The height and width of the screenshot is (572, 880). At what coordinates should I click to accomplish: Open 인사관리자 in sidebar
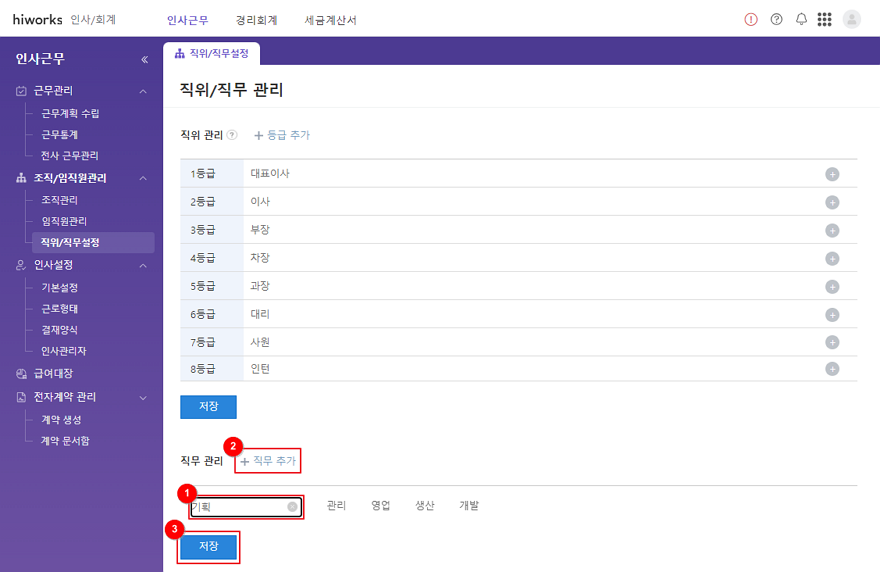tap(63, 351)
